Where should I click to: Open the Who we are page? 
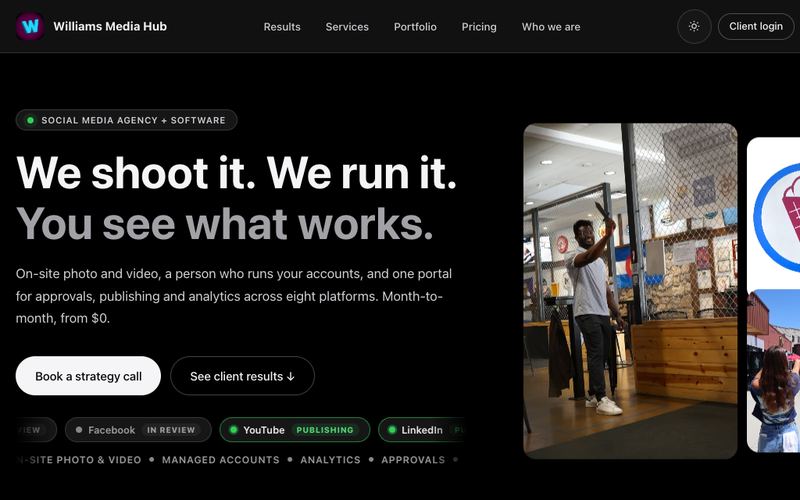coord(551,27)
